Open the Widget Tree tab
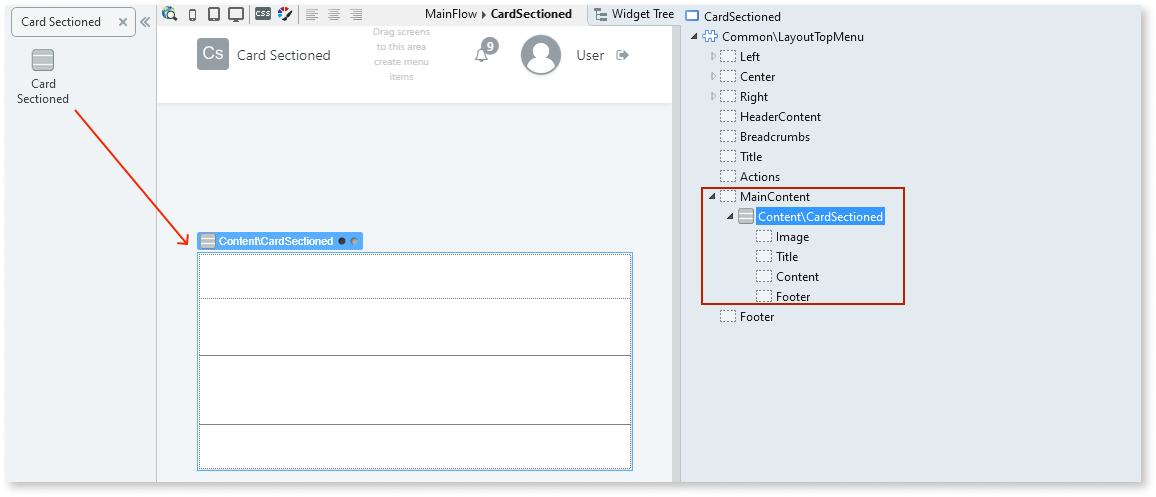Image resolution: width=1156 pixels, height=497 pixels. click(x=633, y=14)
